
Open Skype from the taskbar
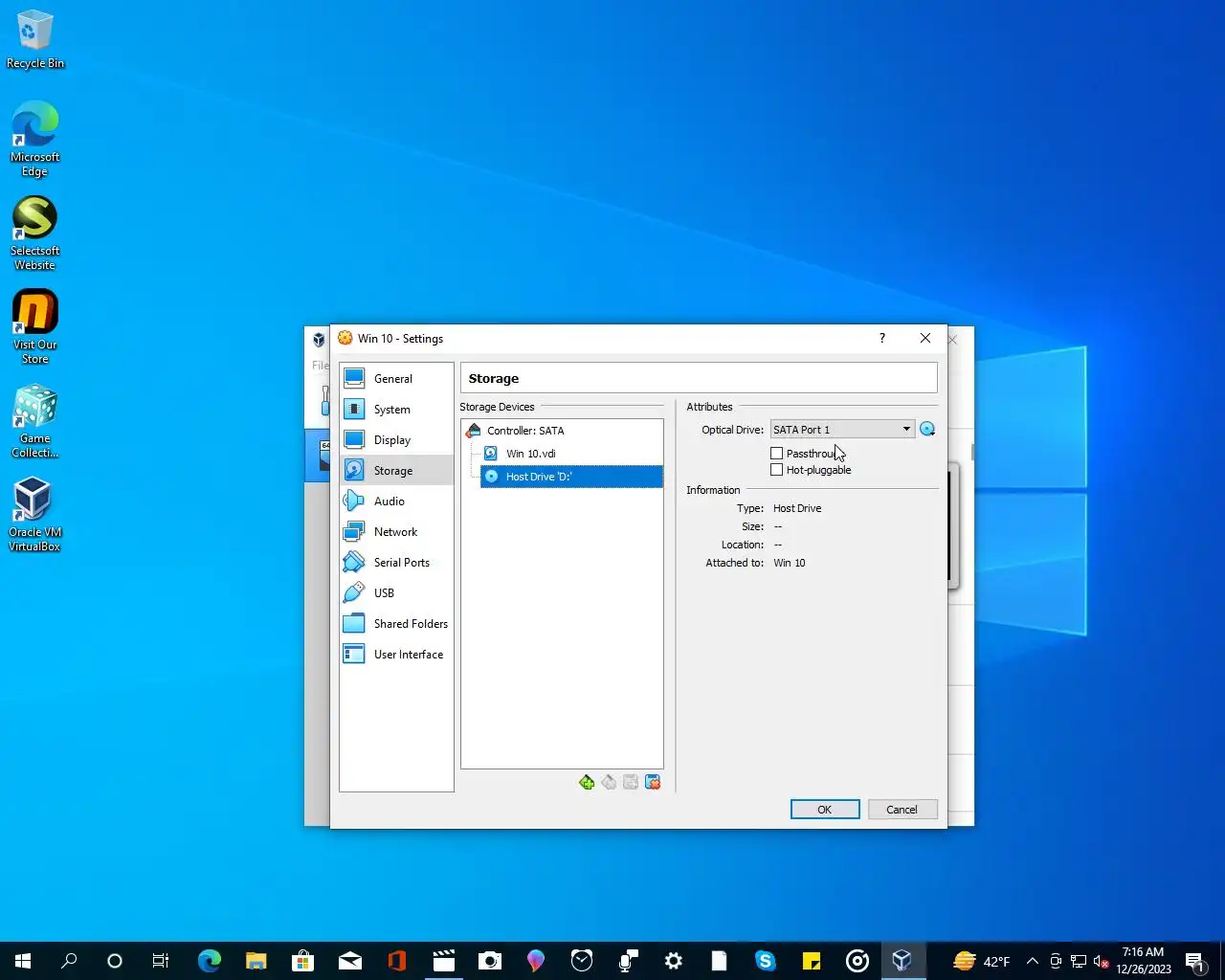coord(765,961)
